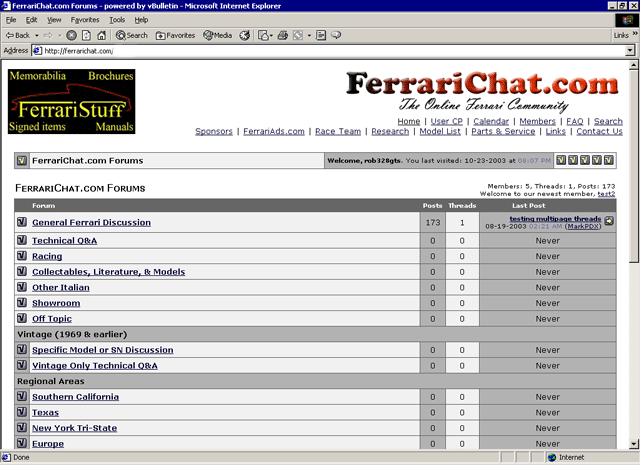Screen dimensions: 640x465
Task: Click the Forward arrow in the toolbar
Action: (48, 36)
